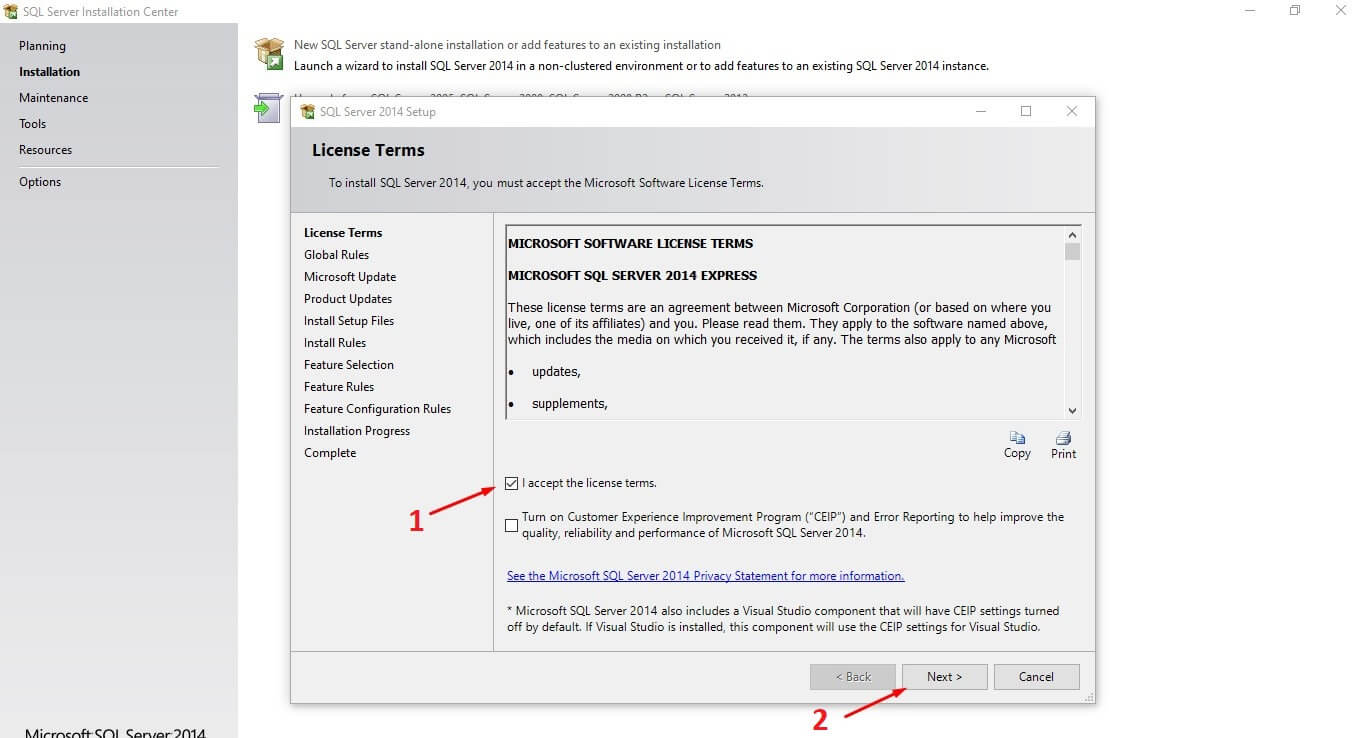Maximize the SQL Server 2014 Setup dialog
The height and width of the screenshot is (738, 1365).
click(1026, 111)
